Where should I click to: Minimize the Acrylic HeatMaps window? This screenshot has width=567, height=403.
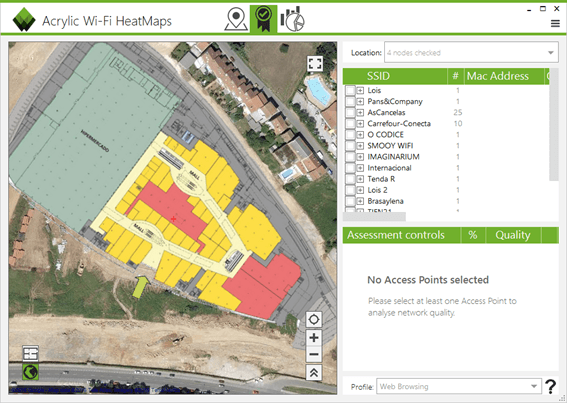tap(529, 10)
